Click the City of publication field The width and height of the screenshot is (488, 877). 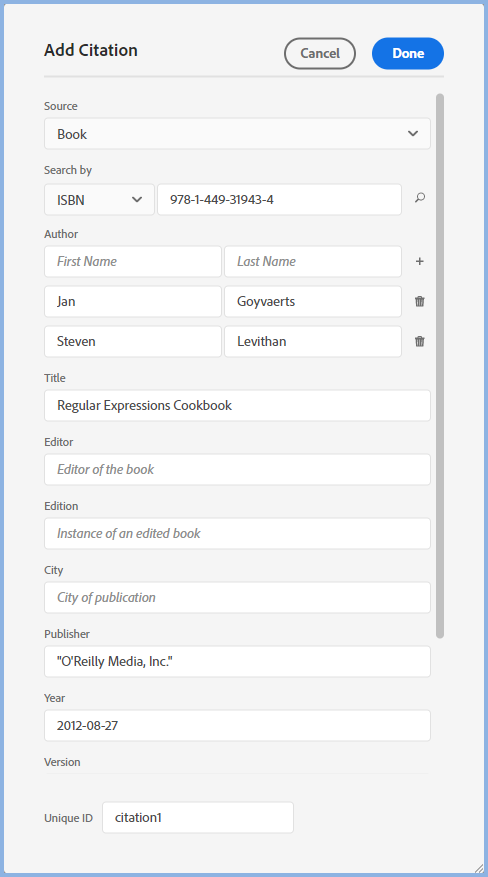click(238, 597)
